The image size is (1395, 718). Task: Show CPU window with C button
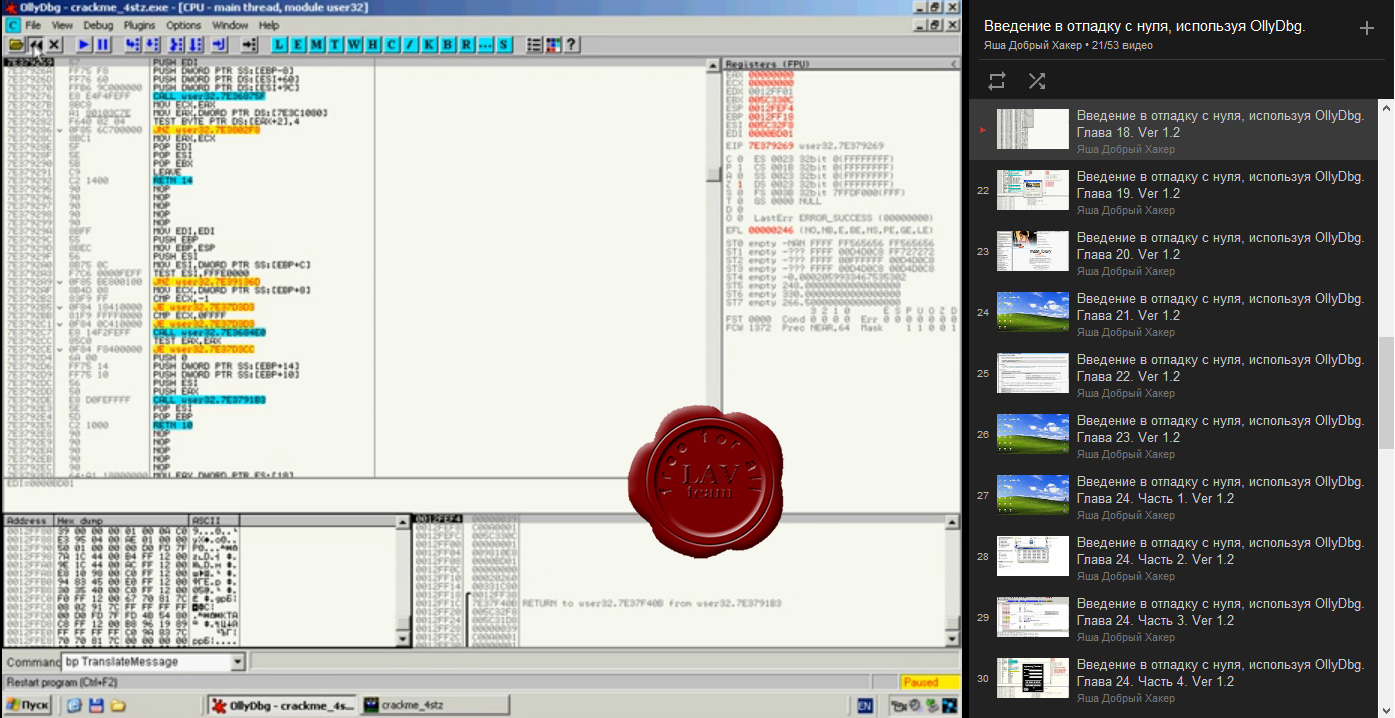click(x=391, y=44)
